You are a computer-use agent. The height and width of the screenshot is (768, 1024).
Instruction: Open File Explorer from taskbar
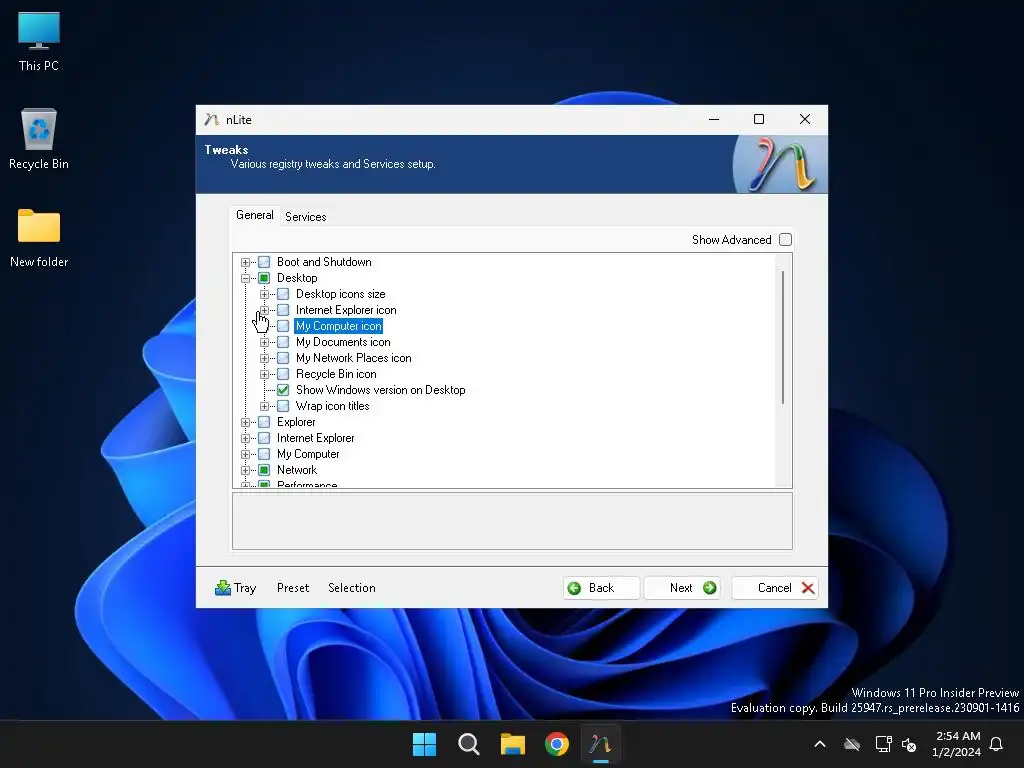513,744
